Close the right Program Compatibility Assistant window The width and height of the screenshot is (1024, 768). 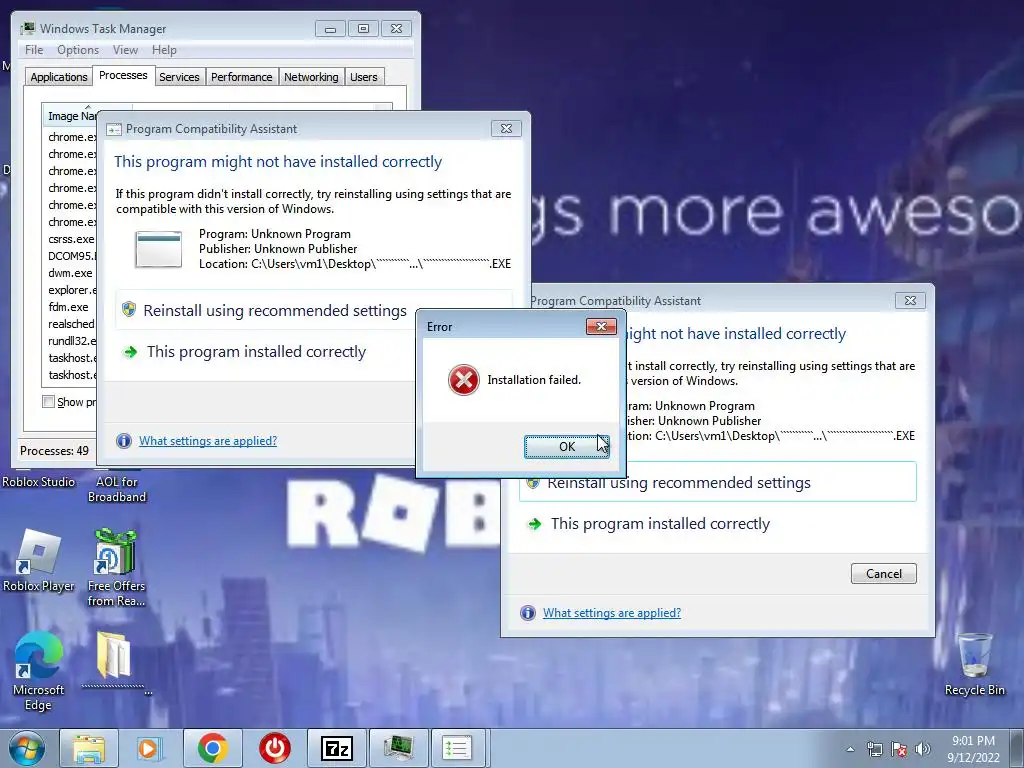pos(910,300)
